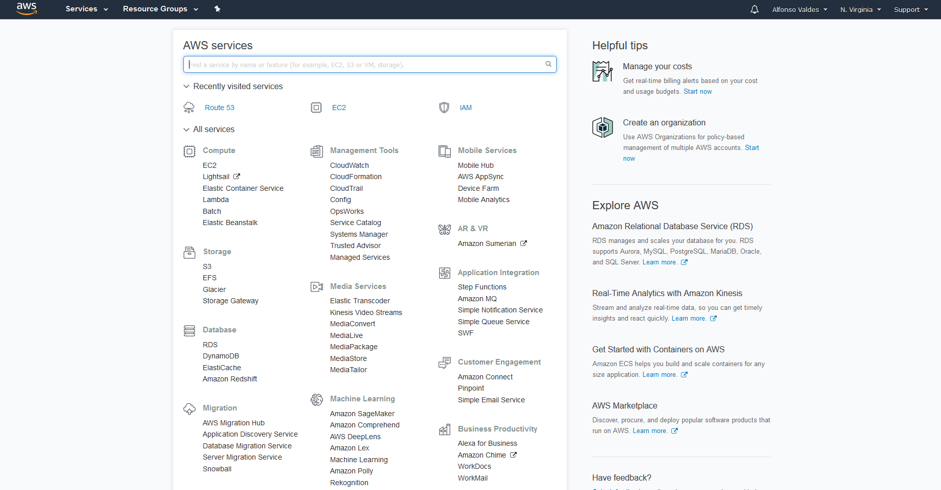The width and height of the screenshot is (941, 490).
Task: Open the CloudWatch service link
Action: pyautogui.click(x=349, y=166)
